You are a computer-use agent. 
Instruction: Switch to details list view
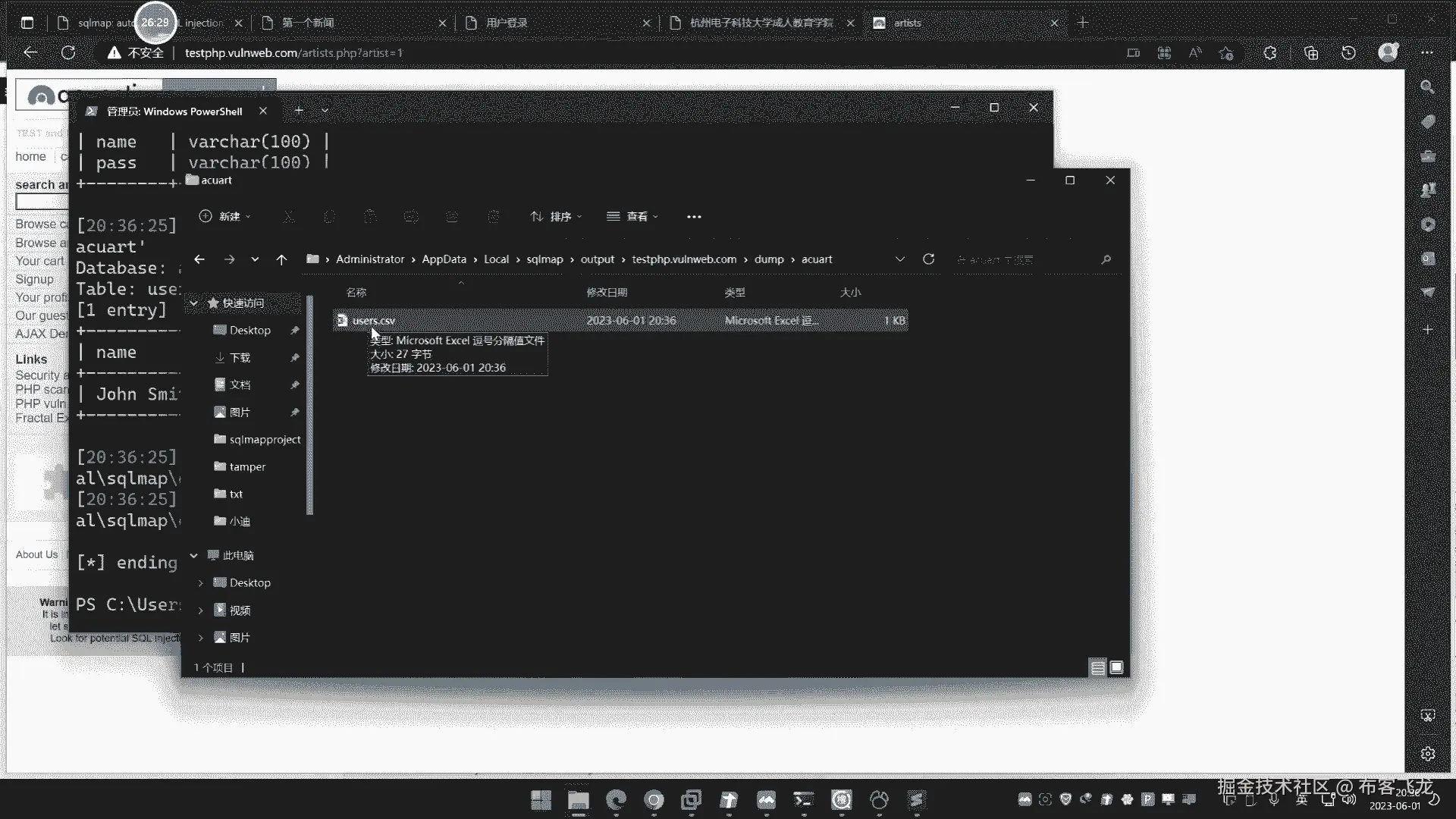[1097, 667]
